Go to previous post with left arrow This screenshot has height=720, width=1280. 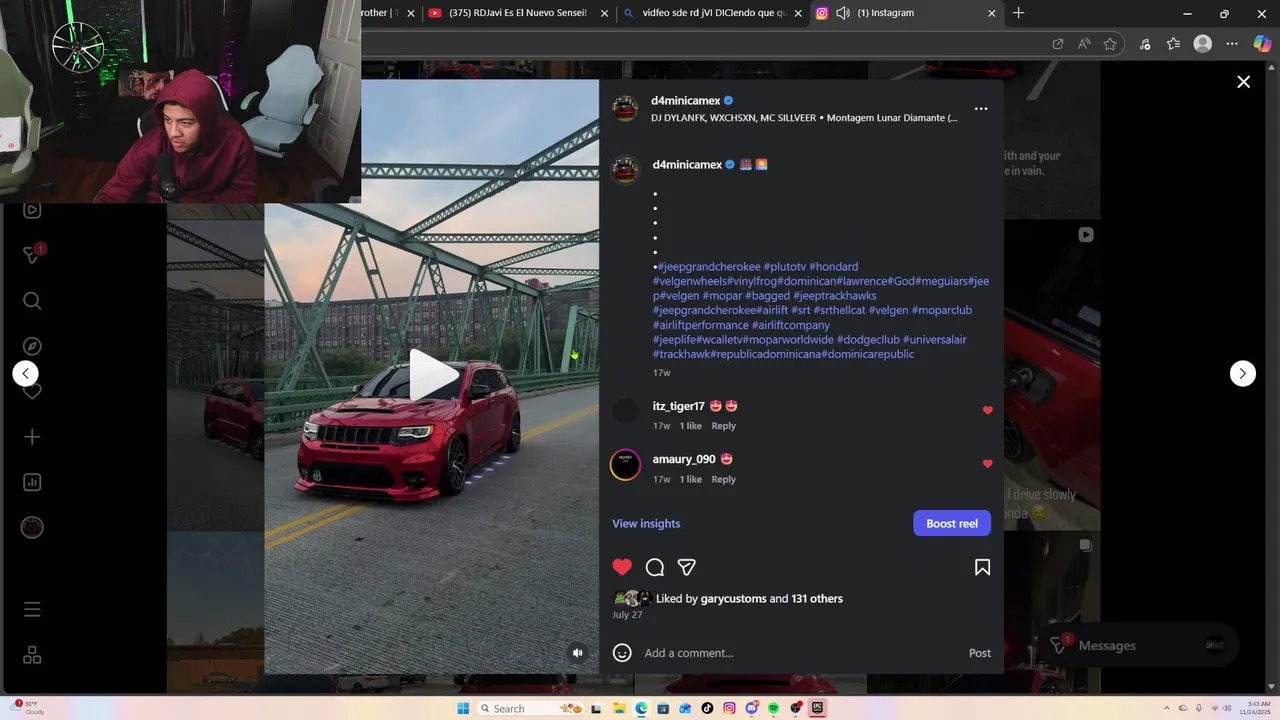(x=25, y=373)
